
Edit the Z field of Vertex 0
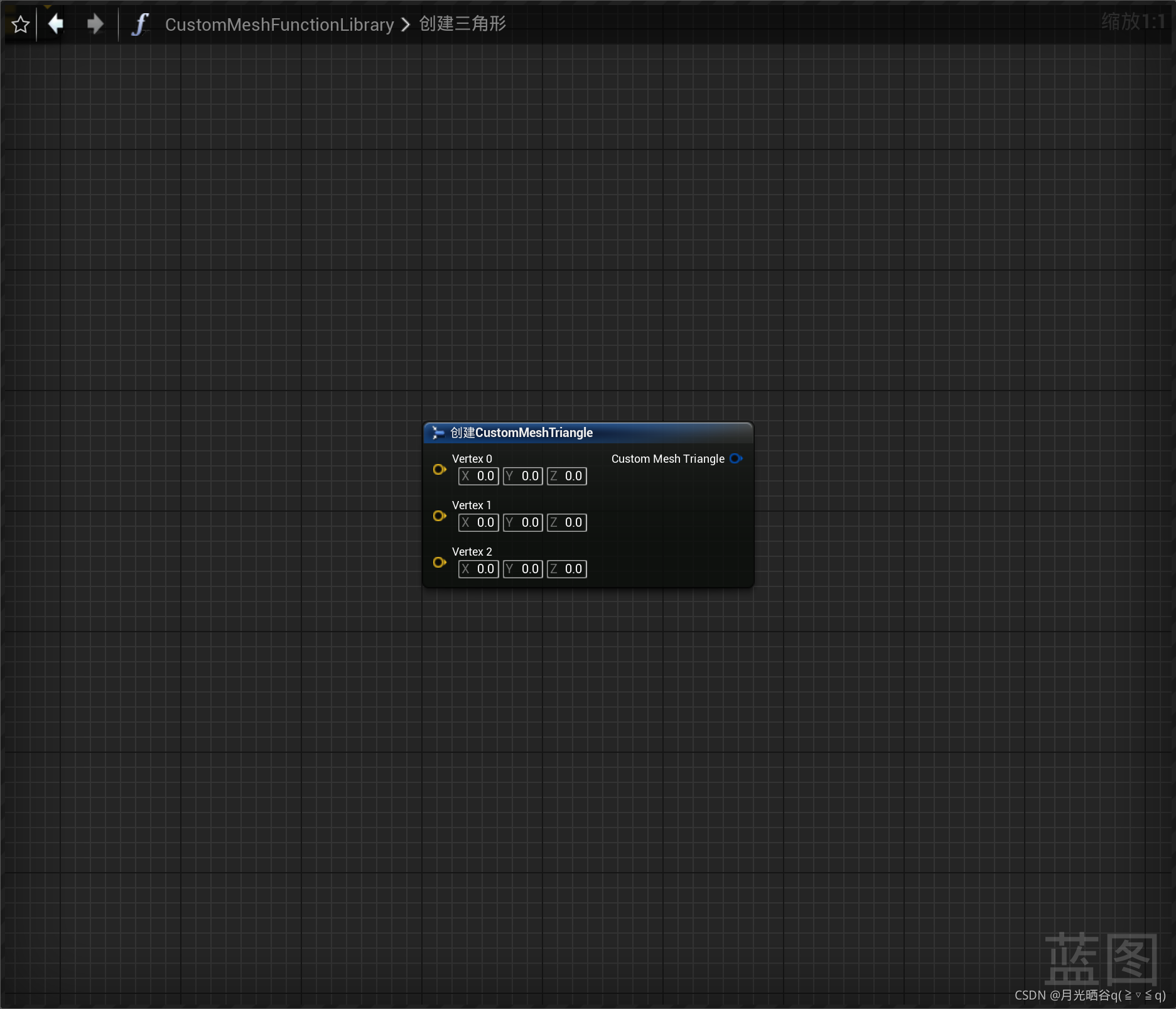[566, 475]
